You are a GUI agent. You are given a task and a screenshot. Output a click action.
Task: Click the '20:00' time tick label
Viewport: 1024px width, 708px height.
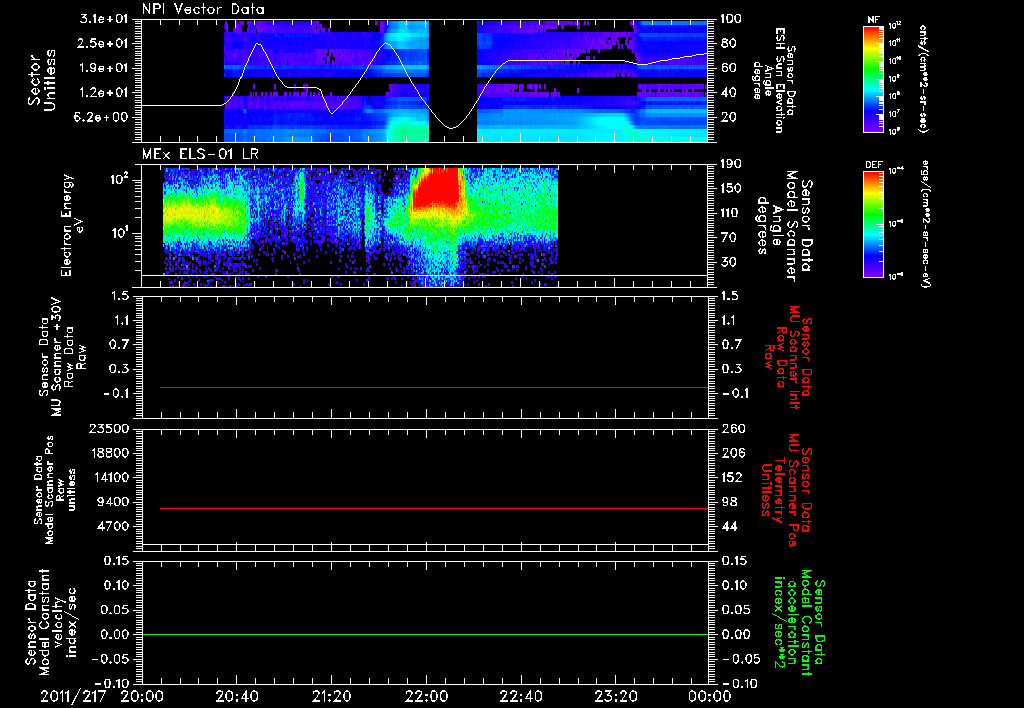tap(142, 696)
